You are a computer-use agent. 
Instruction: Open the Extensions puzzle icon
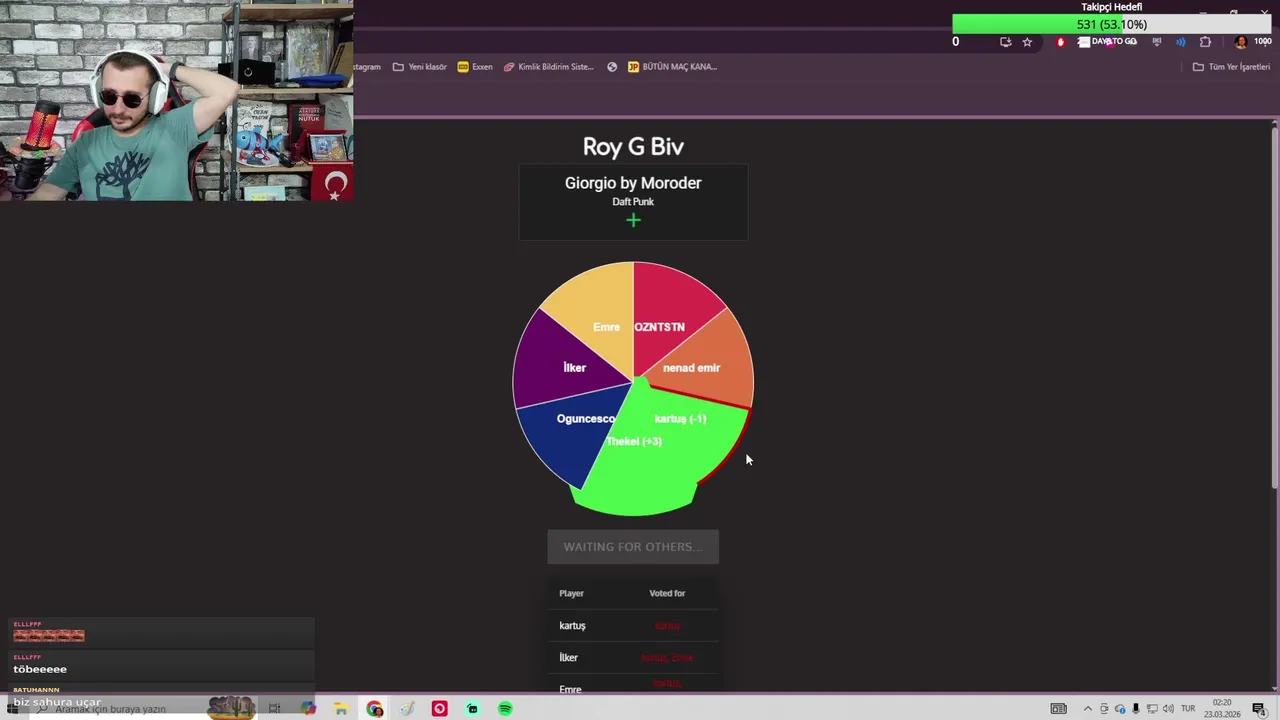[x=1205, y=42]
